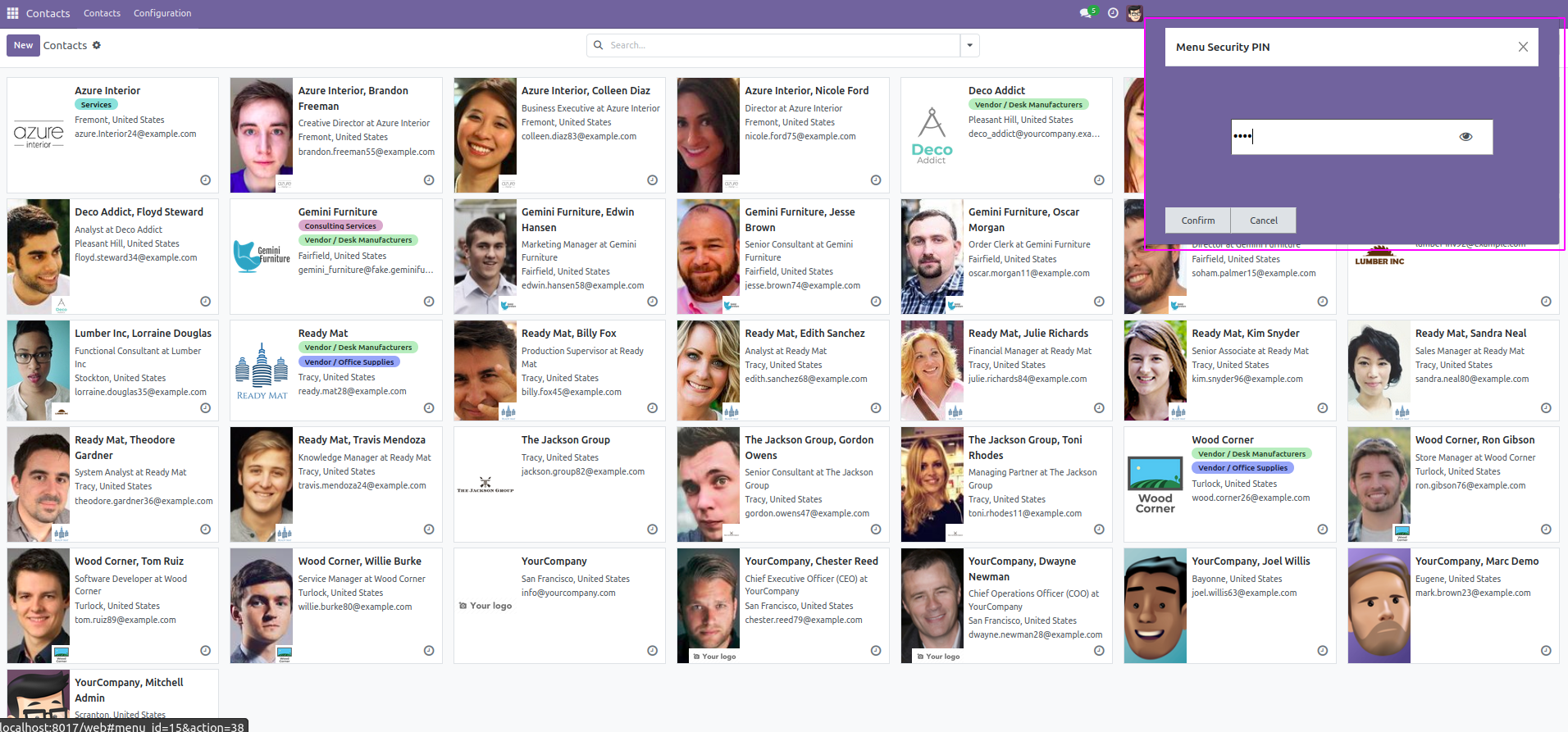Viewport: 1568px width, 732px height.
Task: Open activity clock on Gemini Furniture card
Action: pyautogui.click(x=429, y=302)
